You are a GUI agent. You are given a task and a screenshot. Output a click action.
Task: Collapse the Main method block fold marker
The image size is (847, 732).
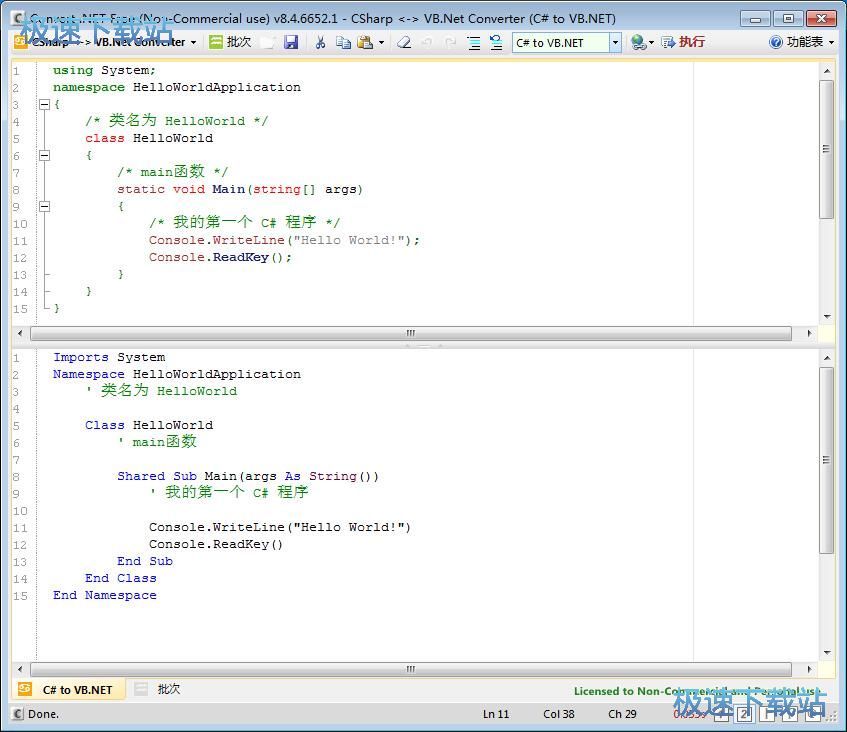click(x=44, y=206)
